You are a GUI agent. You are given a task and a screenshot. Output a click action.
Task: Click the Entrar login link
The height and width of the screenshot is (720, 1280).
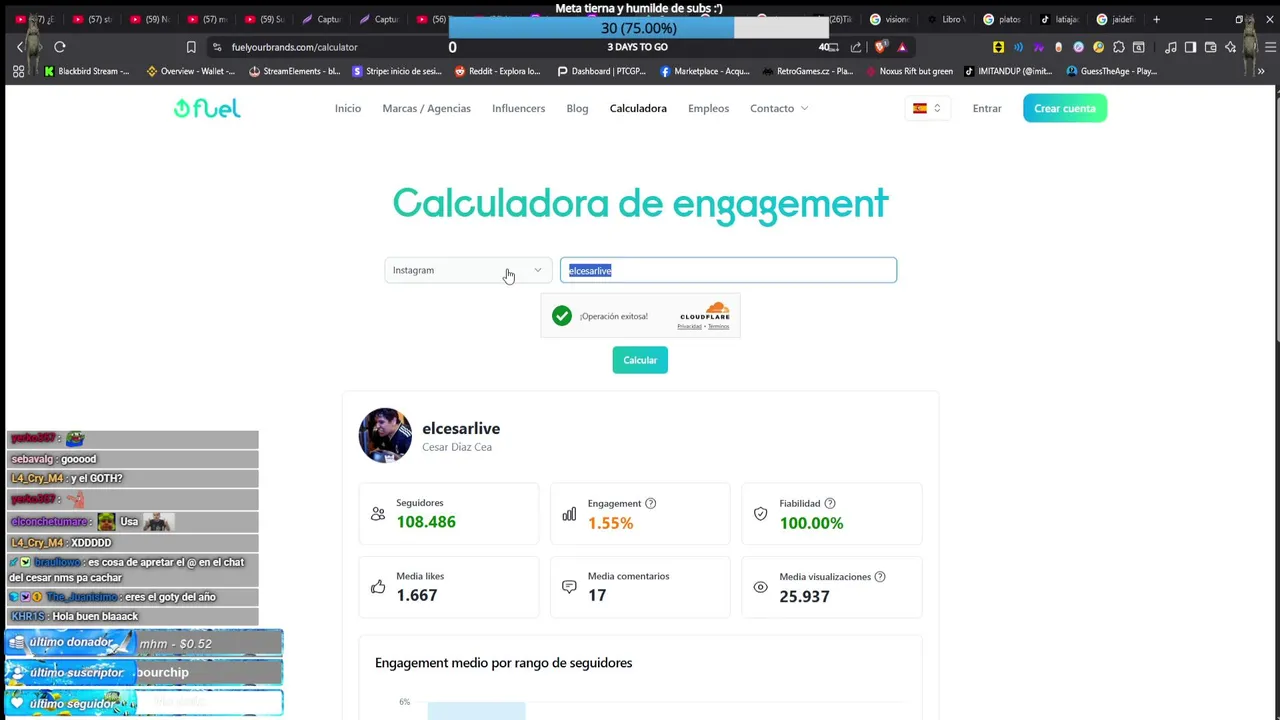click(987, 108)
